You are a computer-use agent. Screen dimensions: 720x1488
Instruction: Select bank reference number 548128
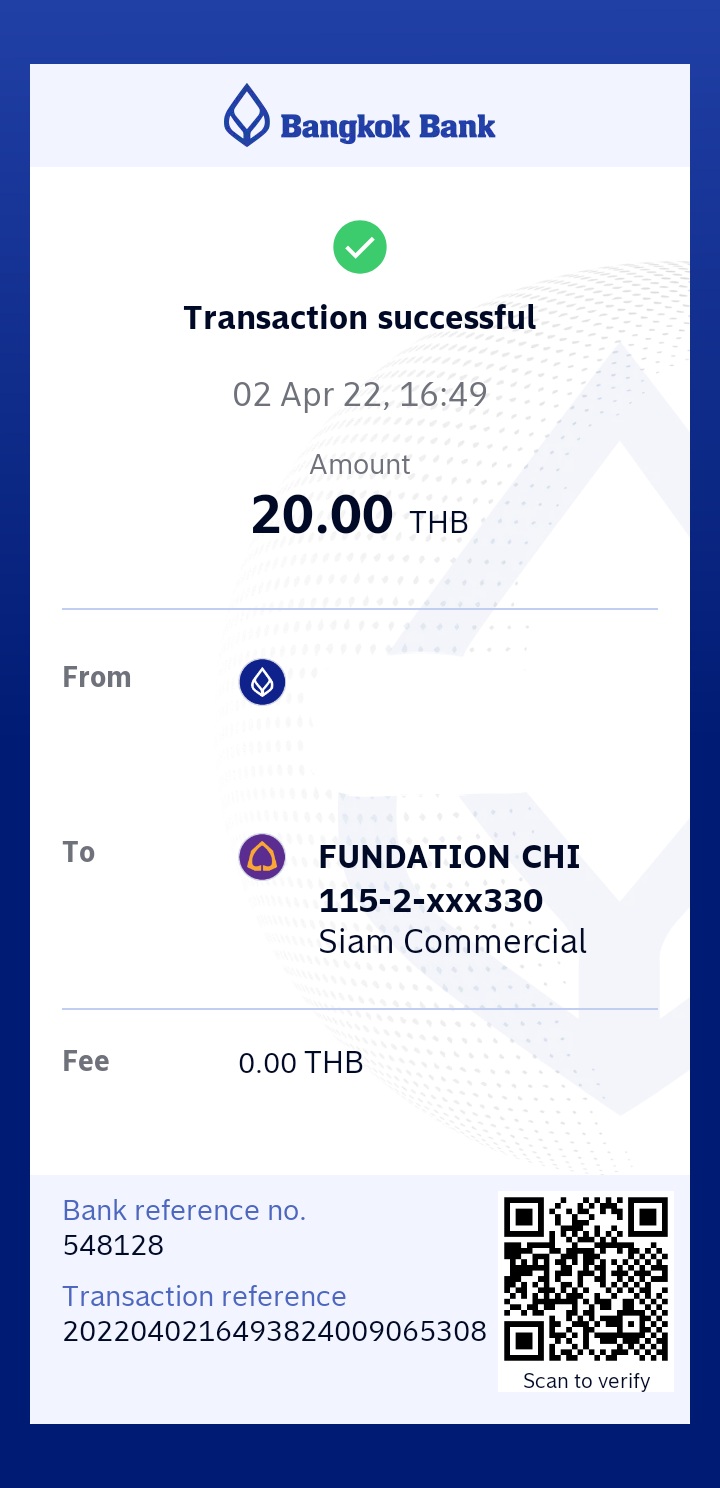click(x=113, y=1246)
